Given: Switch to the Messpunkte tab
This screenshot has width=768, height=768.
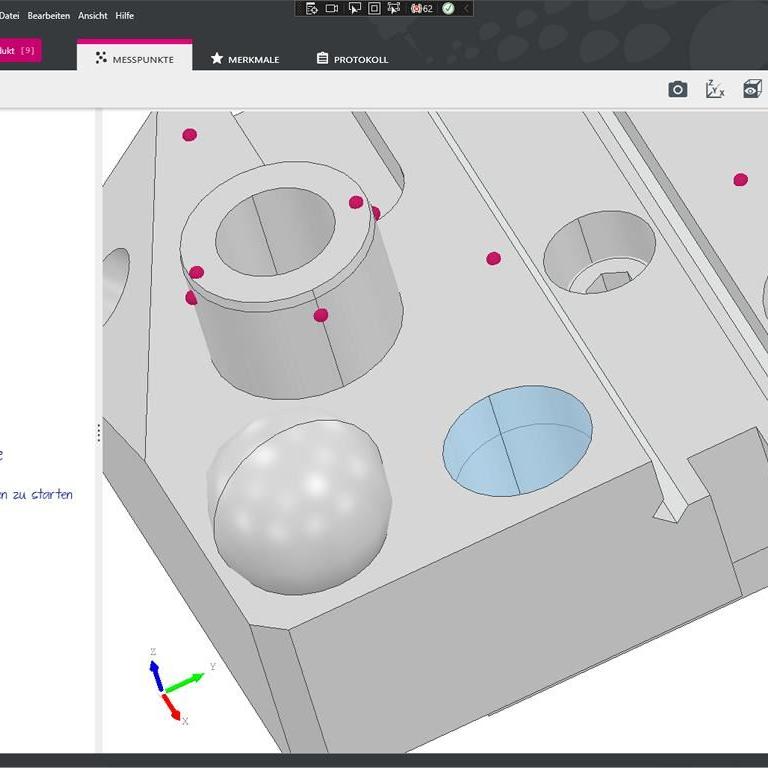Looking at the screenshot, I should (134, 59).
